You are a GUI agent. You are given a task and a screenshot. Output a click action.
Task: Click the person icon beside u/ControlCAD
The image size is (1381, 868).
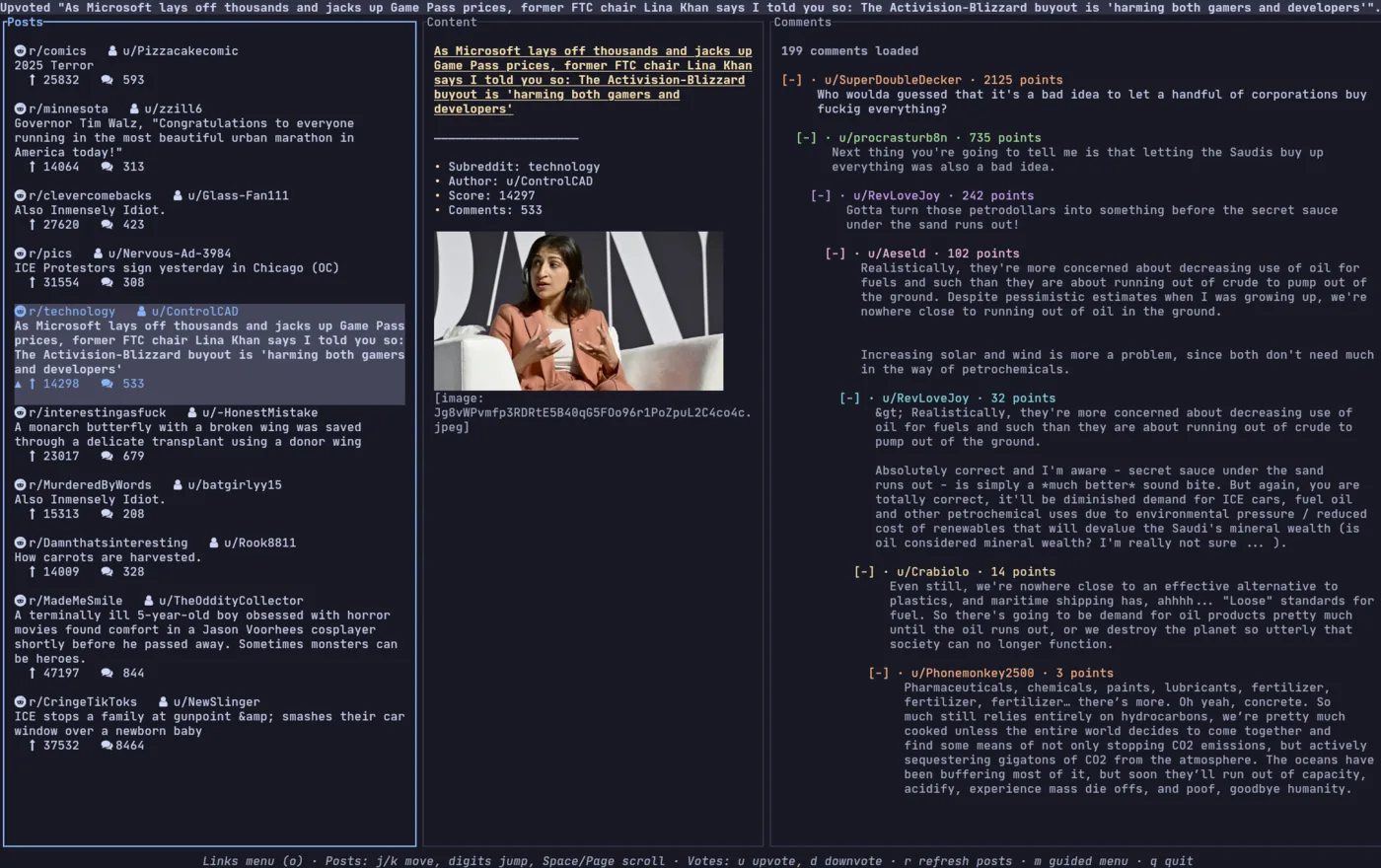point(143,311)
